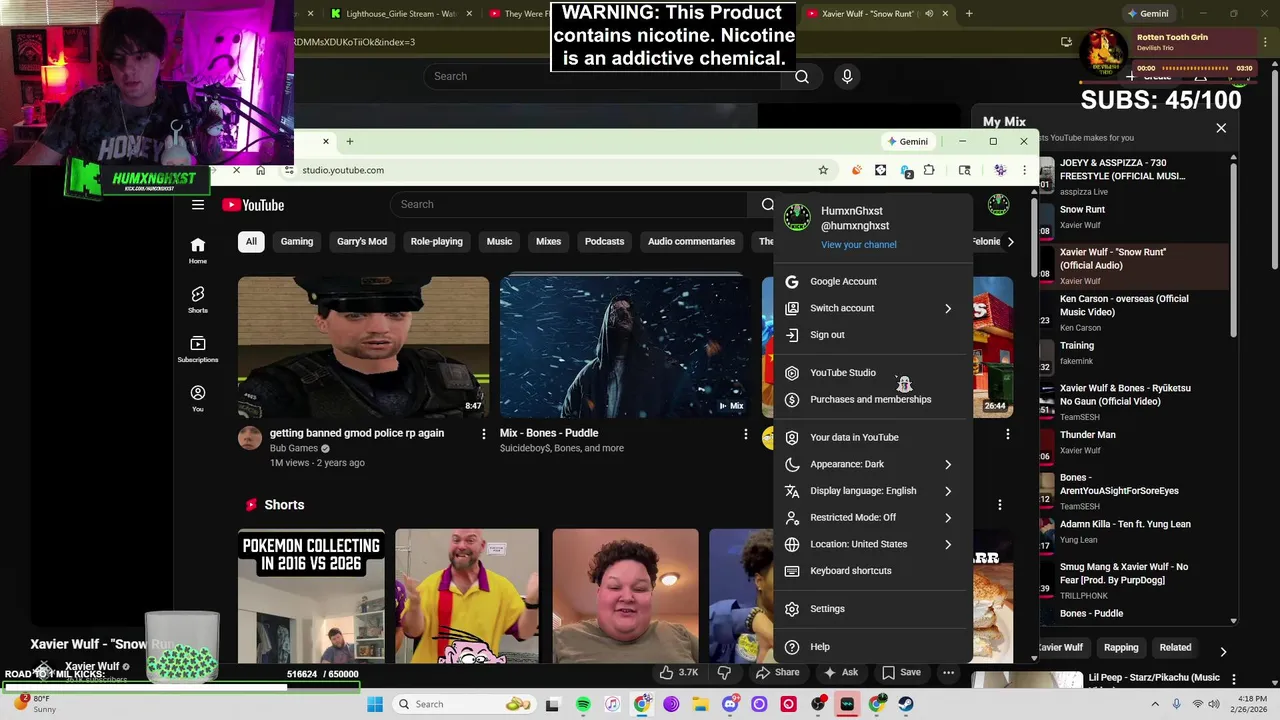Click the Ask button under video
The image size is (1280, 720).
tap(840, 673)
